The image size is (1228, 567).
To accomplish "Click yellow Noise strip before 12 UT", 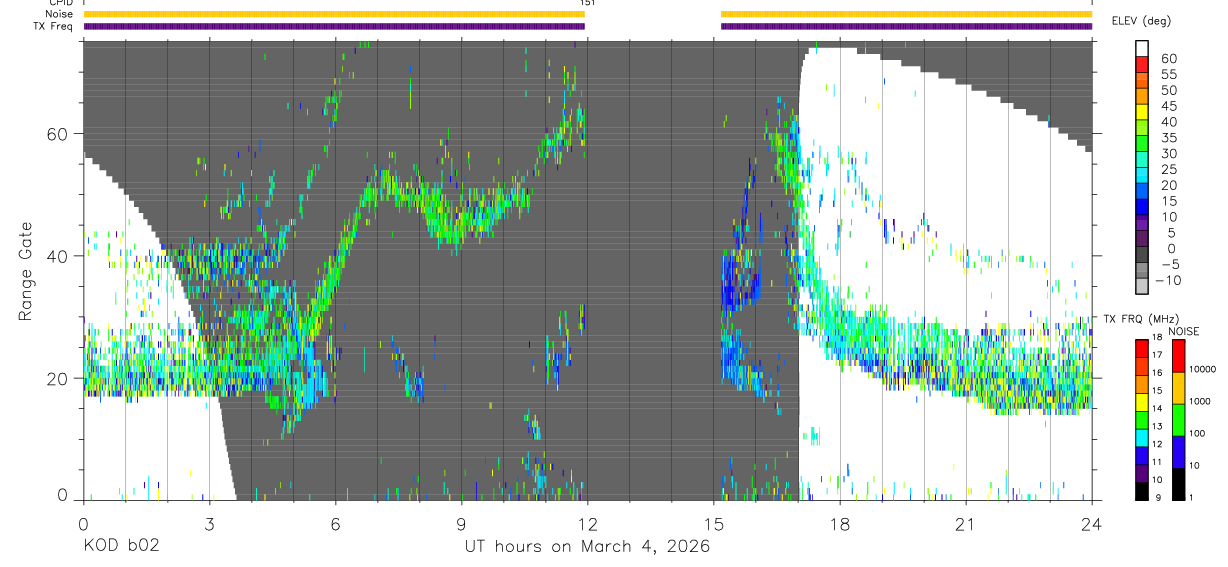I will pos(334,14).
